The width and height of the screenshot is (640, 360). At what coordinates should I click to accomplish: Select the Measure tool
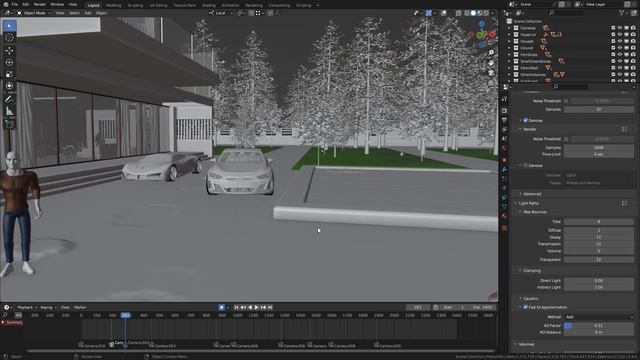[x=9, y=111]
